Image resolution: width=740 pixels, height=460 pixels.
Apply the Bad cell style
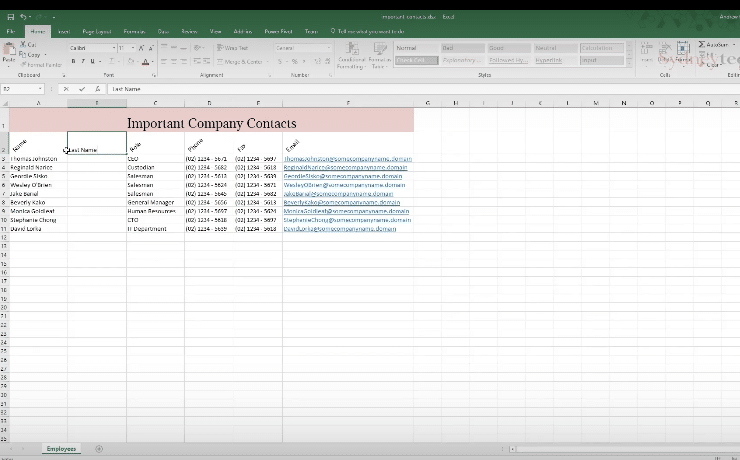(x=462, y=48)
